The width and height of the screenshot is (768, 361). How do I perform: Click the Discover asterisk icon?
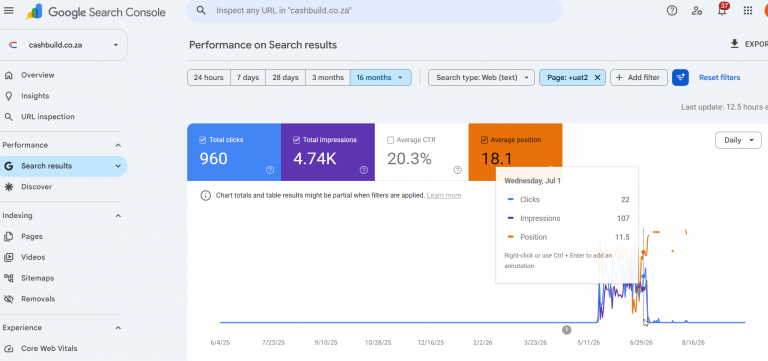click(8, 187)
